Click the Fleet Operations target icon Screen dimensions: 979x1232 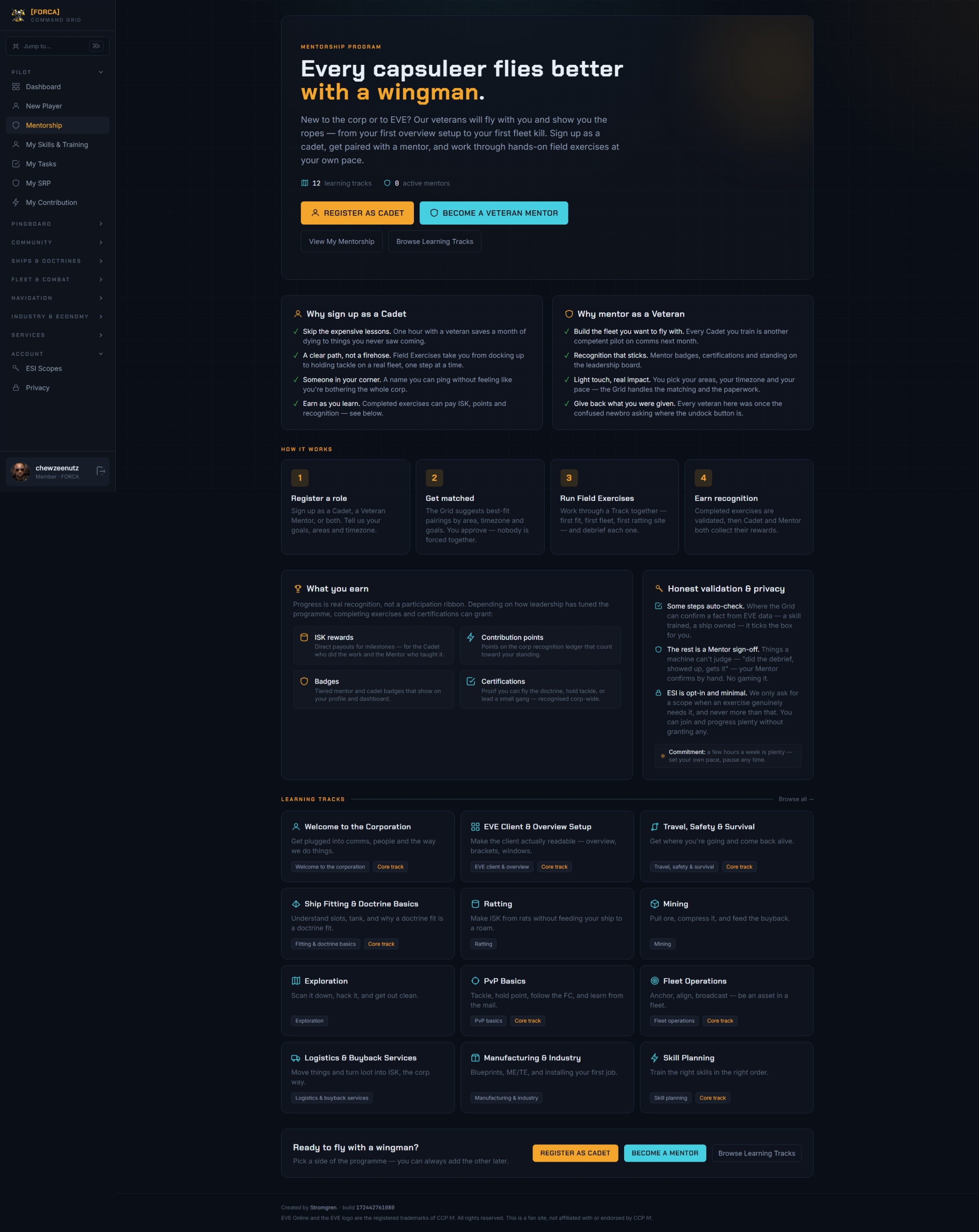(x=655, y=981)
